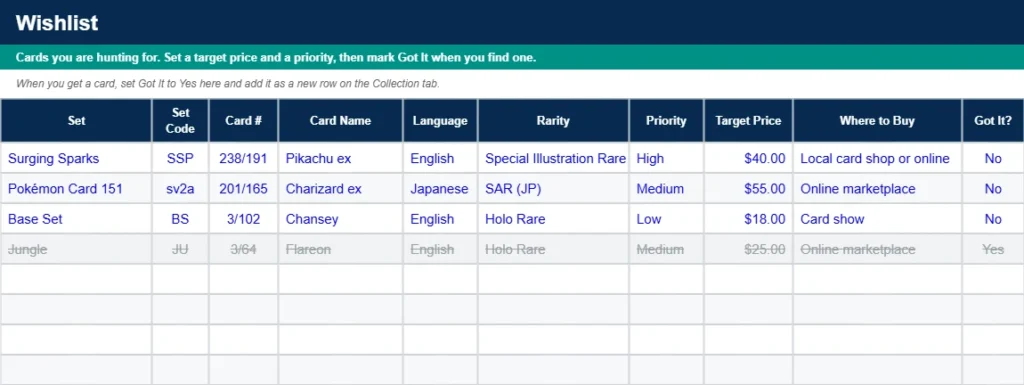Click the Charizard ex card name

340,189
